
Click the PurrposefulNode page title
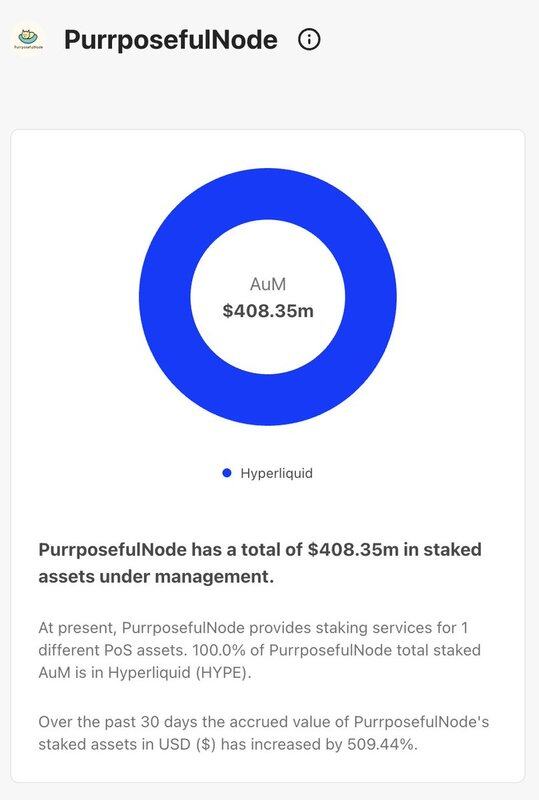171,40
